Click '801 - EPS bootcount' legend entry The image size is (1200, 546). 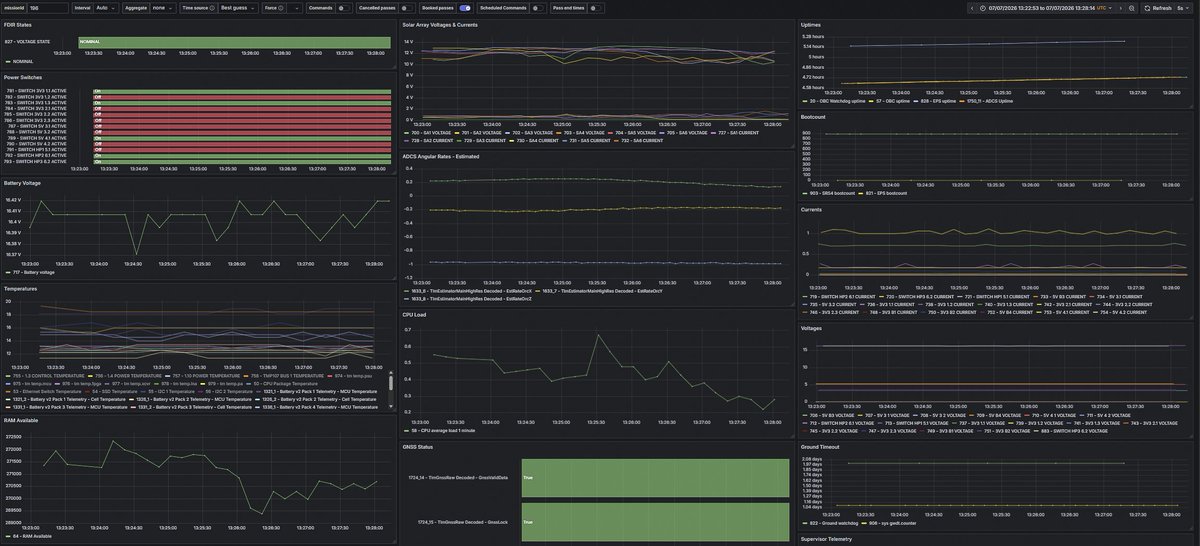[x=884, y=193]
